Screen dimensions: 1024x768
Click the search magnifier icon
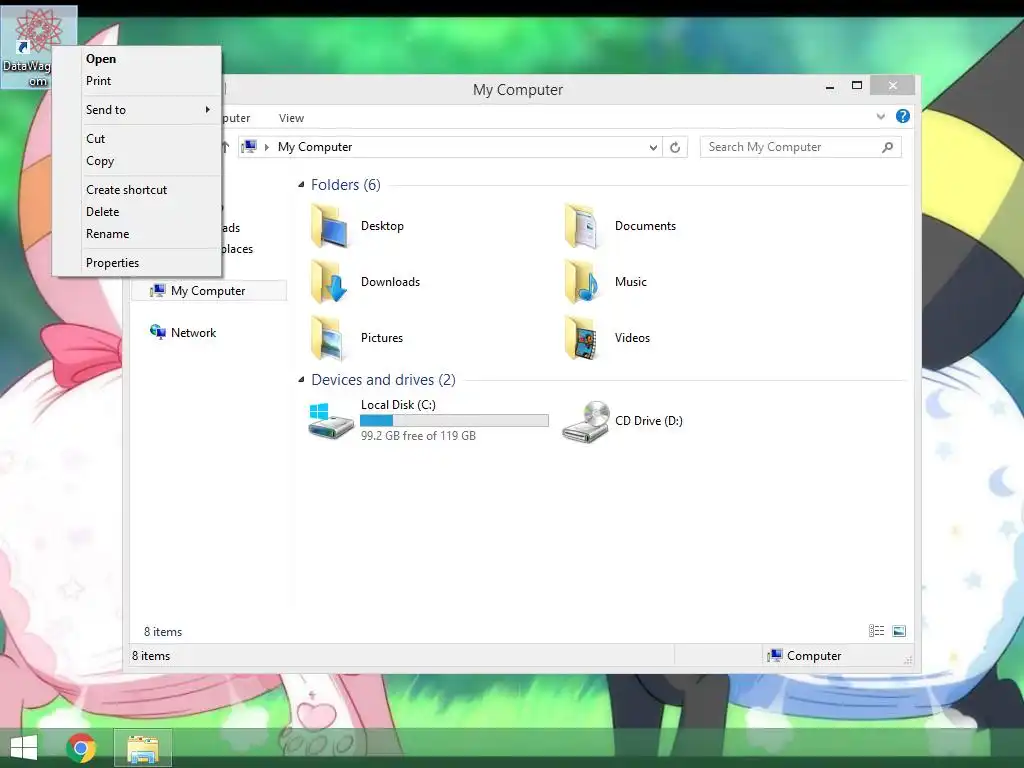coord(887,148)
